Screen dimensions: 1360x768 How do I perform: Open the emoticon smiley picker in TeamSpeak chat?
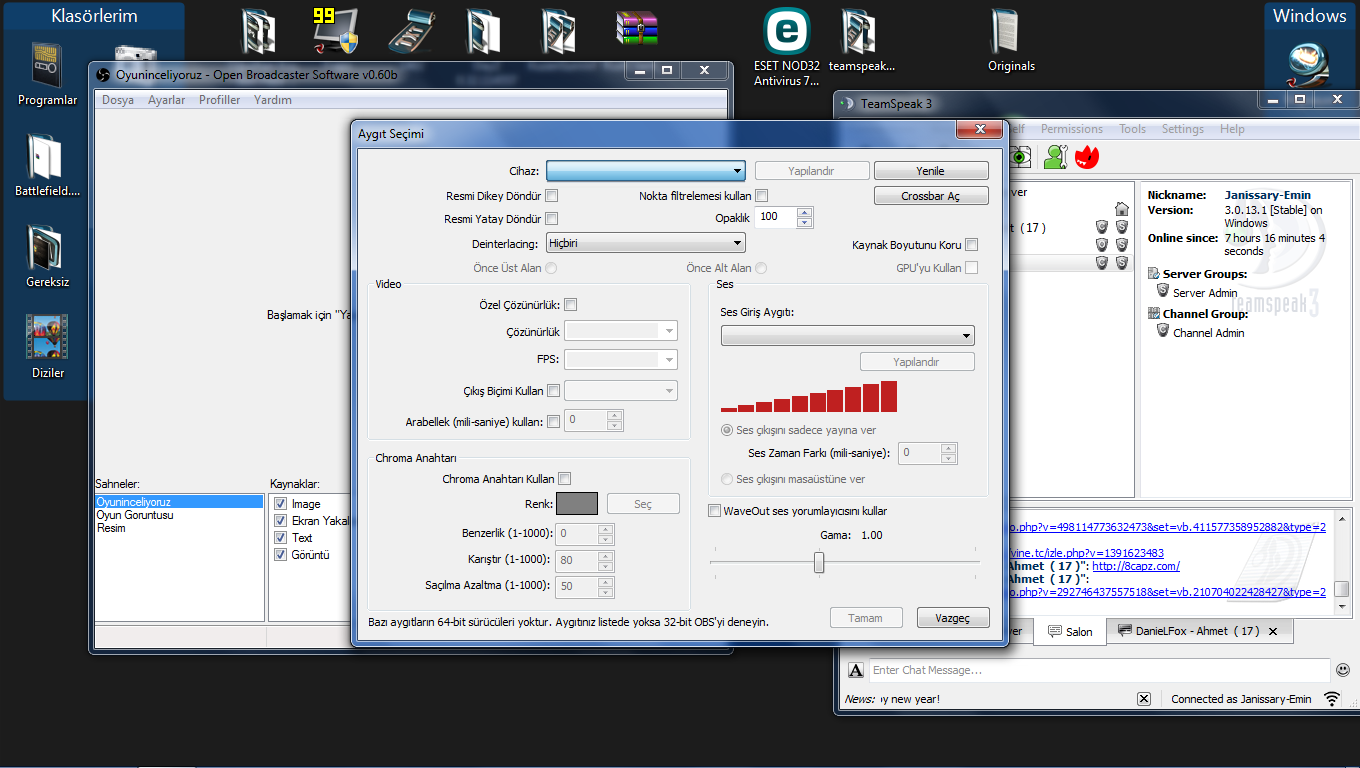(x=1343, y=670)
